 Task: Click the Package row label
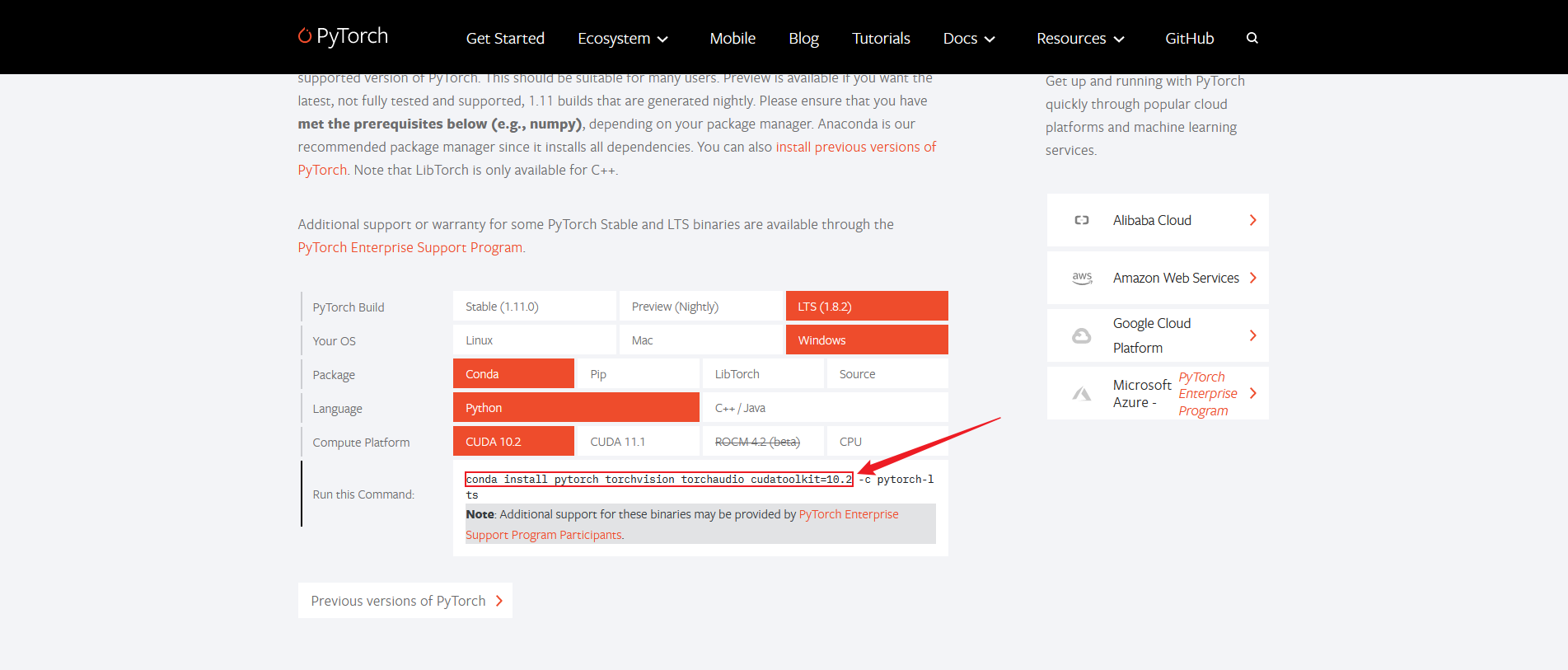click(x=334, y=375)
